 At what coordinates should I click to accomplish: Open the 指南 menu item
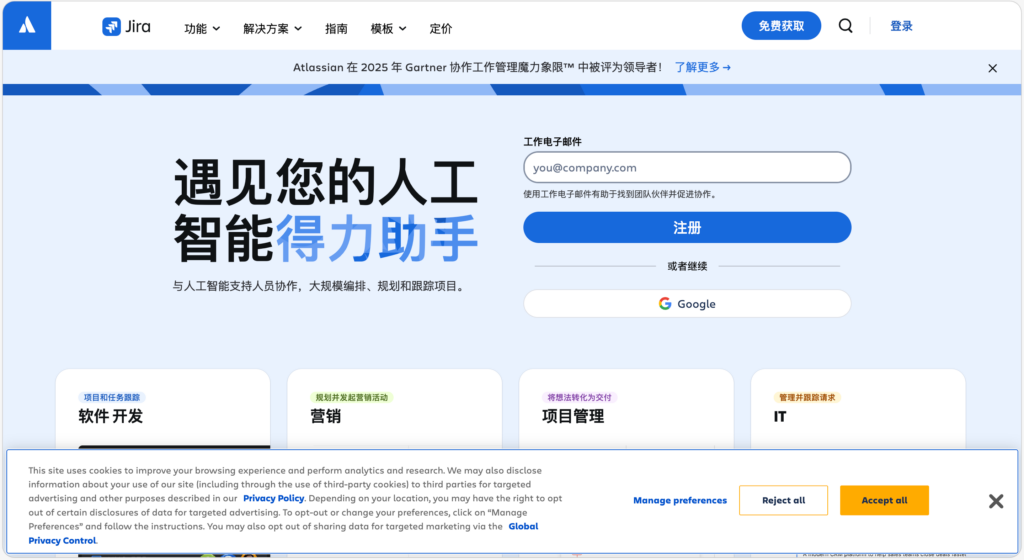point(336,29)
